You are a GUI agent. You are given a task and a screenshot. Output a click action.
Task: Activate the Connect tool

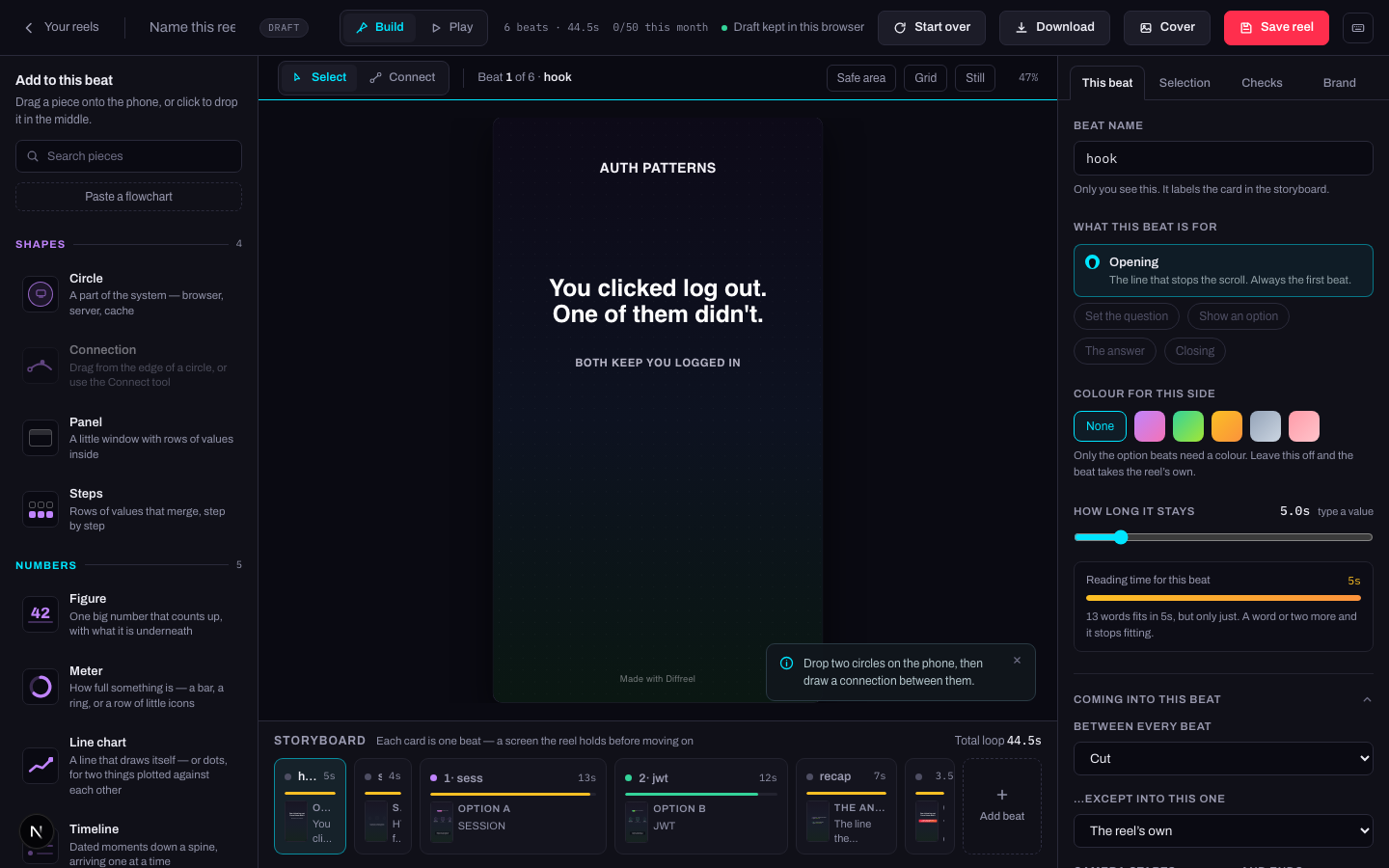coord(403,78)
